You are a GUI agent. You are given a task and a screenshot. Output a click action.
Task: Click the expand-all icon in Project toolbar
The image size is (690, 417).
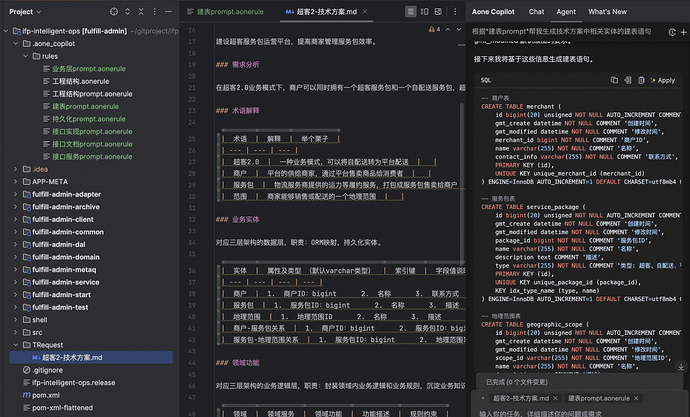click(x=128, y=12)
